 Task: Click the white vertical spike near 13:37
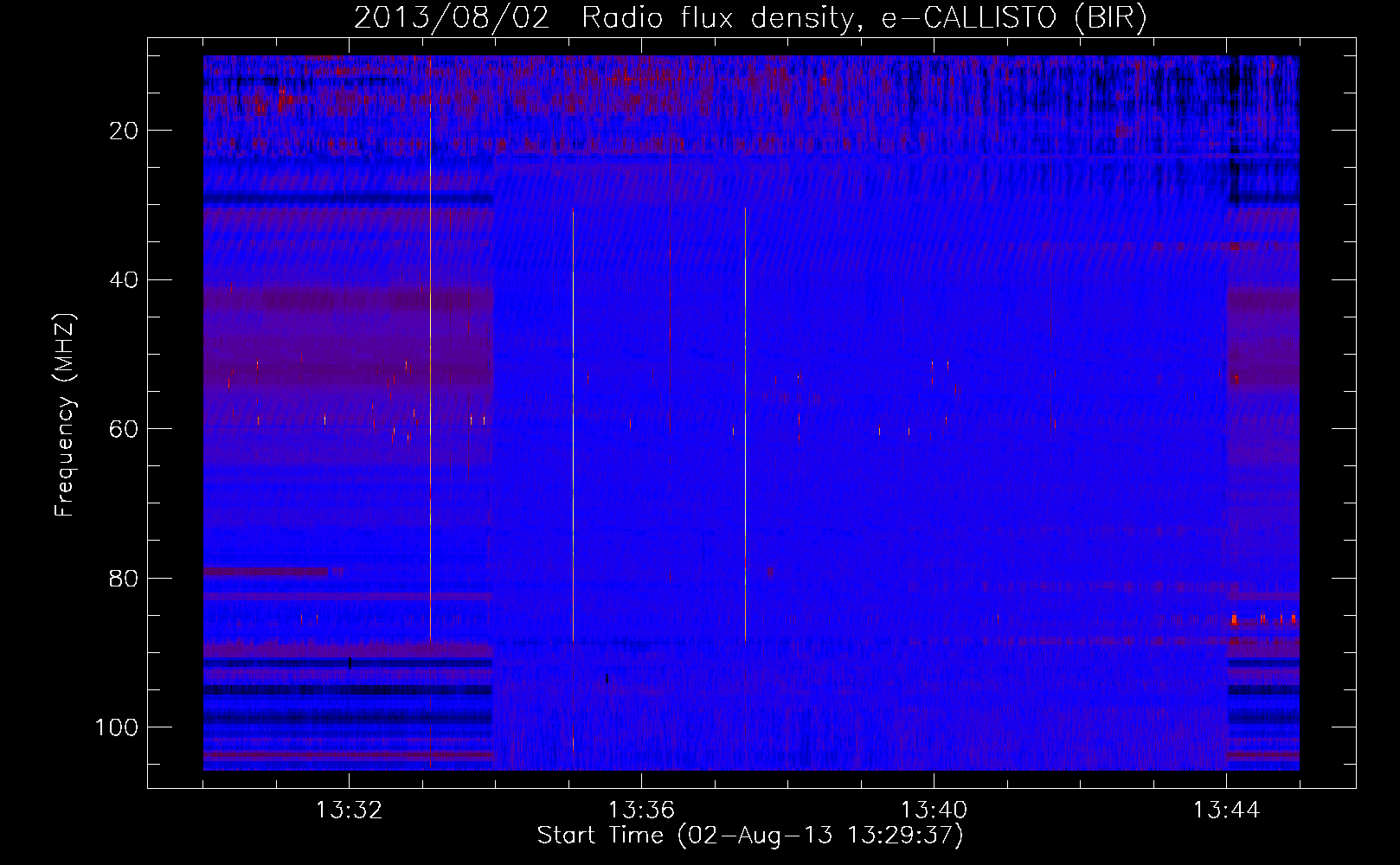(x=745, y=424)
